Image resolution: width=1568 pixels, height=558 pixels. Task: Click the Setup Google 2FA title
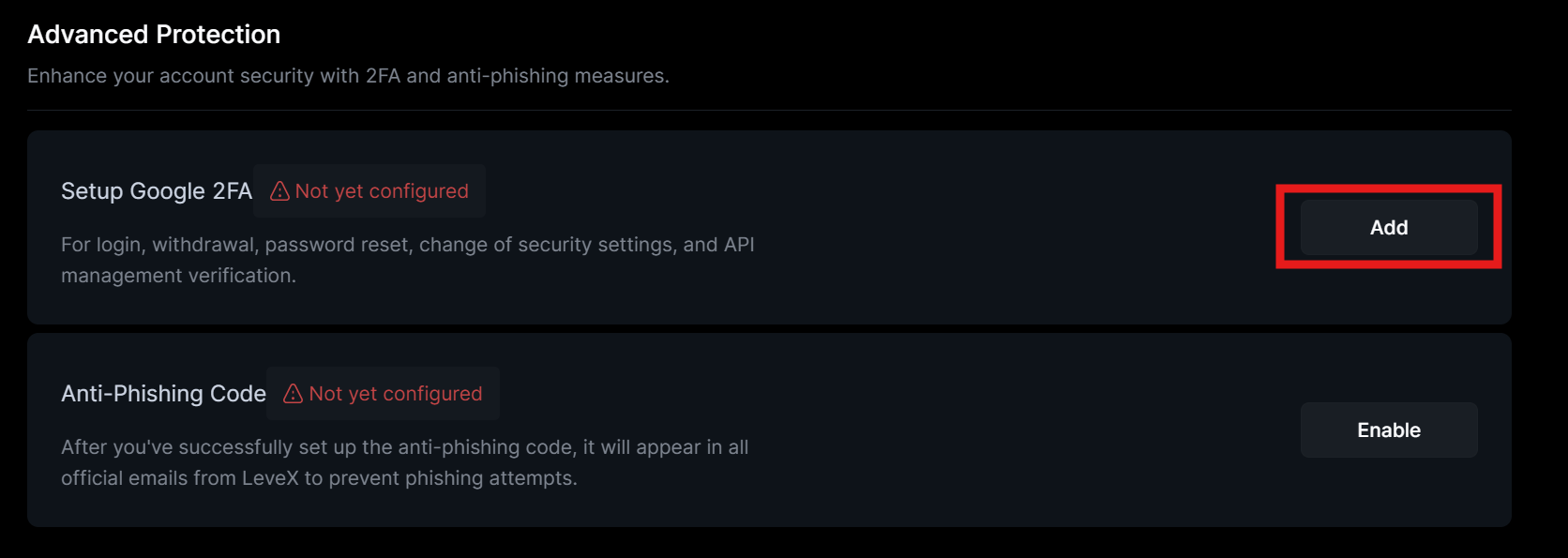157,191
